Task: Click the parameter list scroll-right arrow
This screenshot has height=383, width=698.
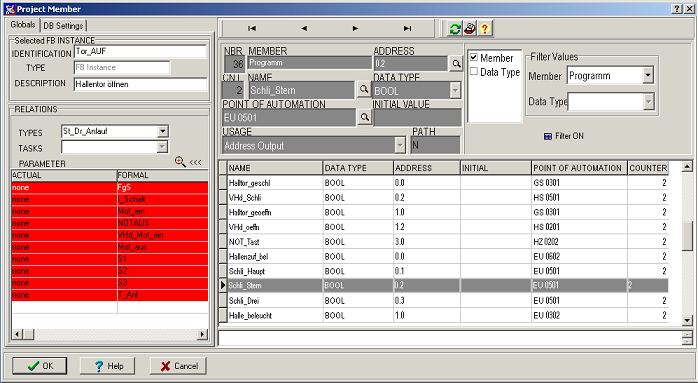Action: coord(203,334)
